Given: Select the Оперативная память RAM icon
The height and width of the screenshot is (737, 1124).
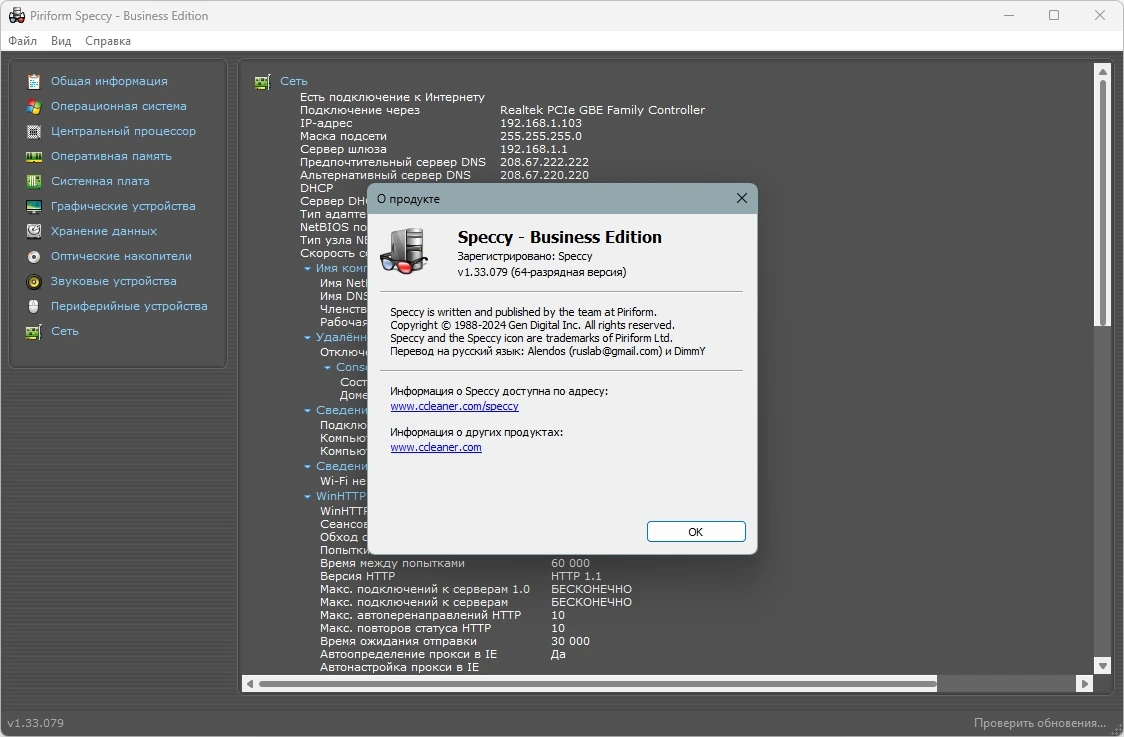Looking at the screenshot, I should [34, 157].
